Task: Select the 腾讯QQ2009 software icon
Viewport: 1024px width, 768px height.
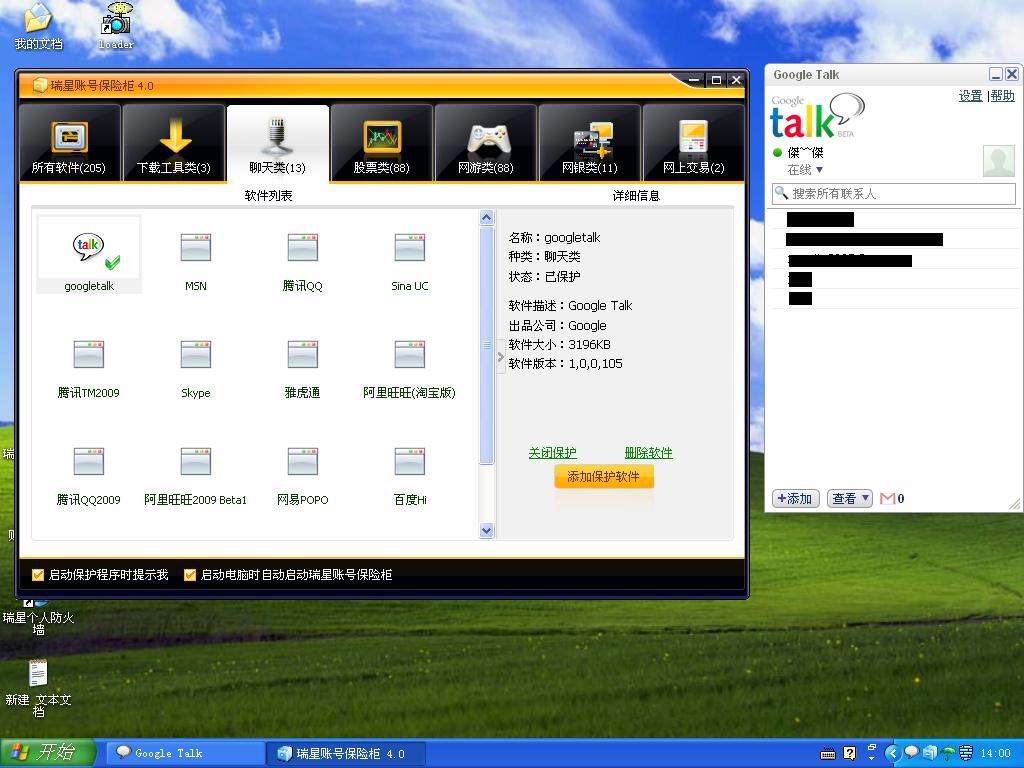Action: pos(89,461)
